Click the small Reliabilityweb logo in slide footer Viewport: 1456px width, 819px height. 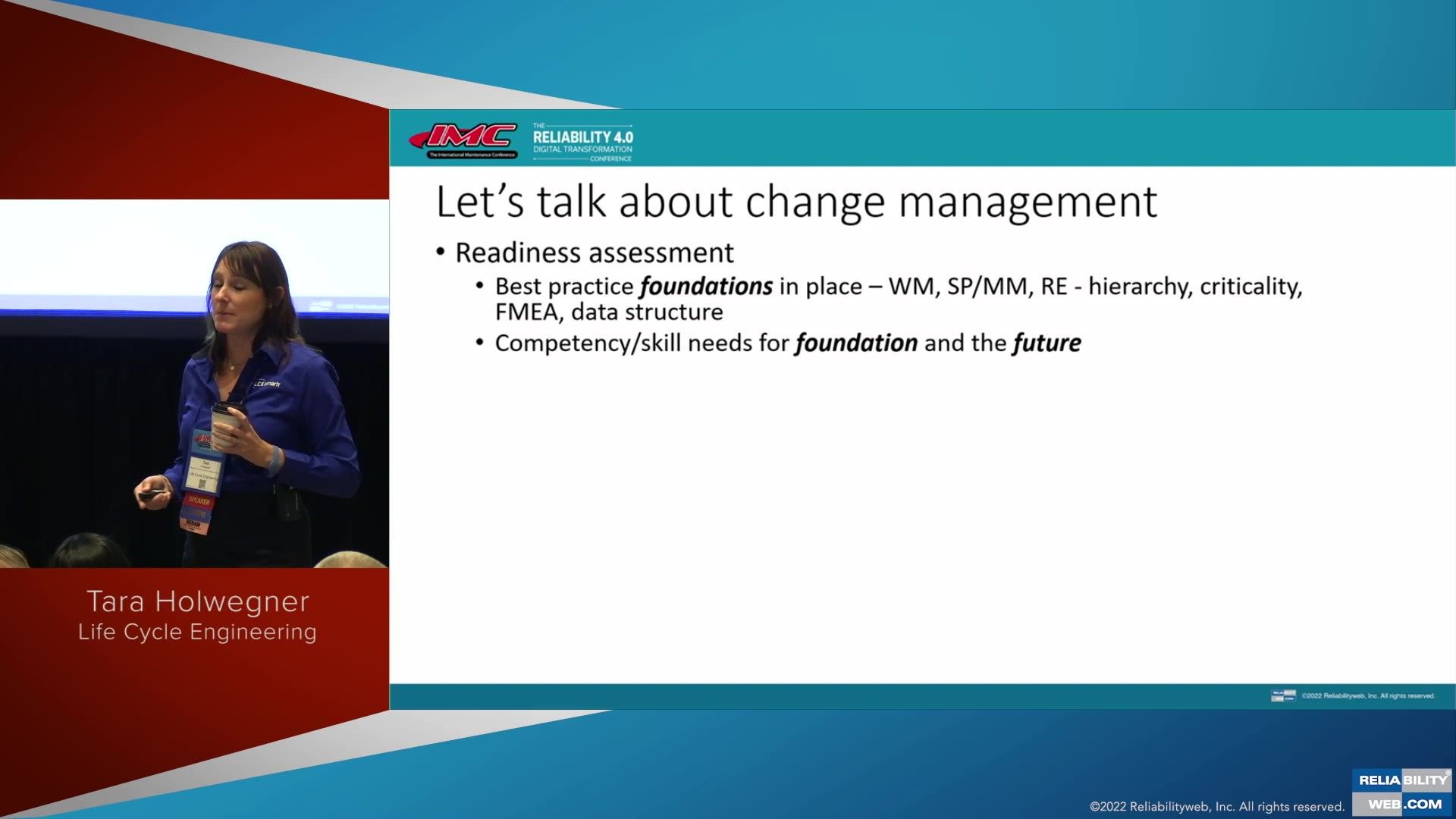pyautogui.click(x=1283, y=695)
